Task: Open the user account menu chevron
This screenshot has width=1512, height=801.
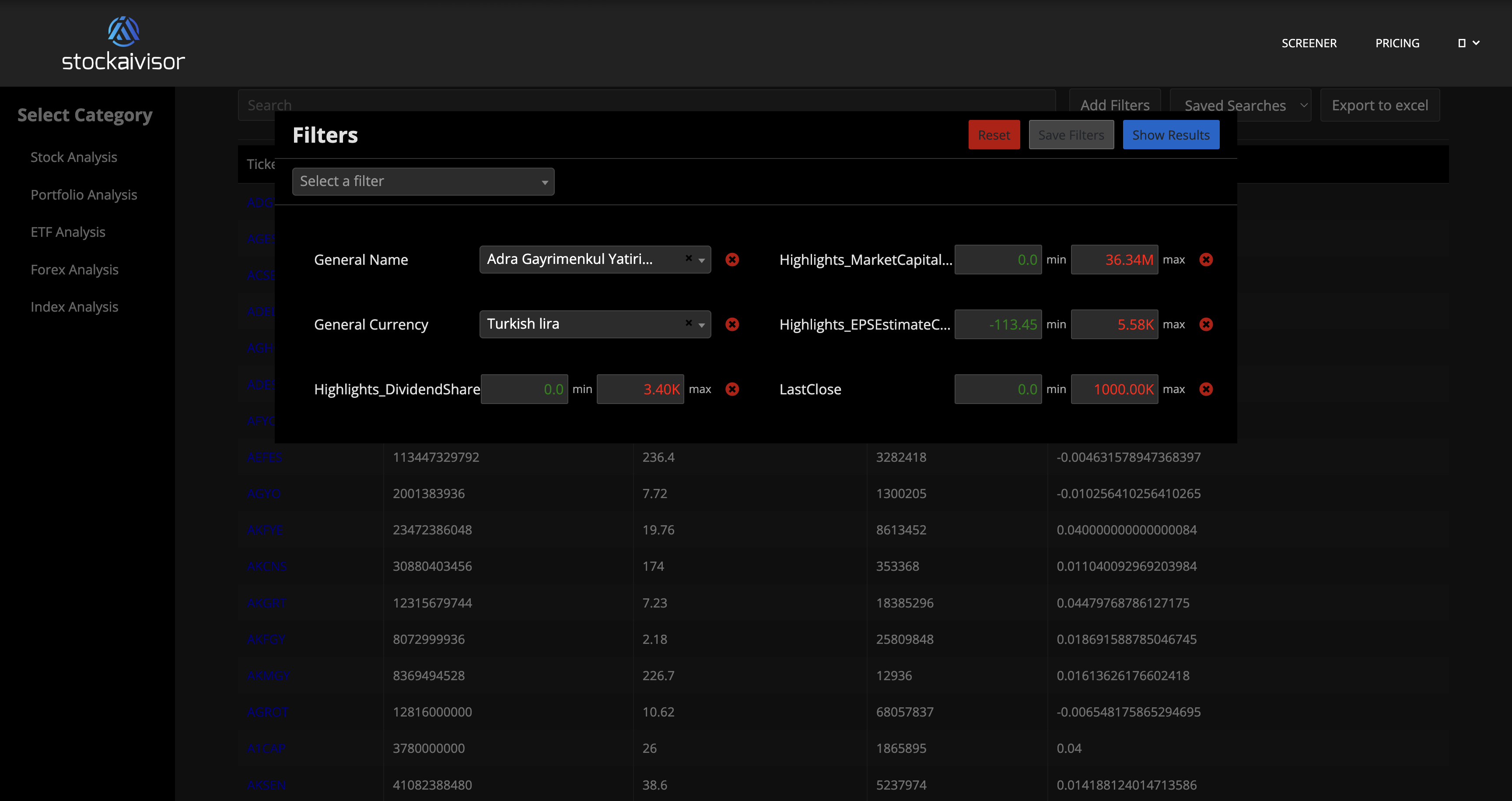Action: click(x=1476, y=43)
